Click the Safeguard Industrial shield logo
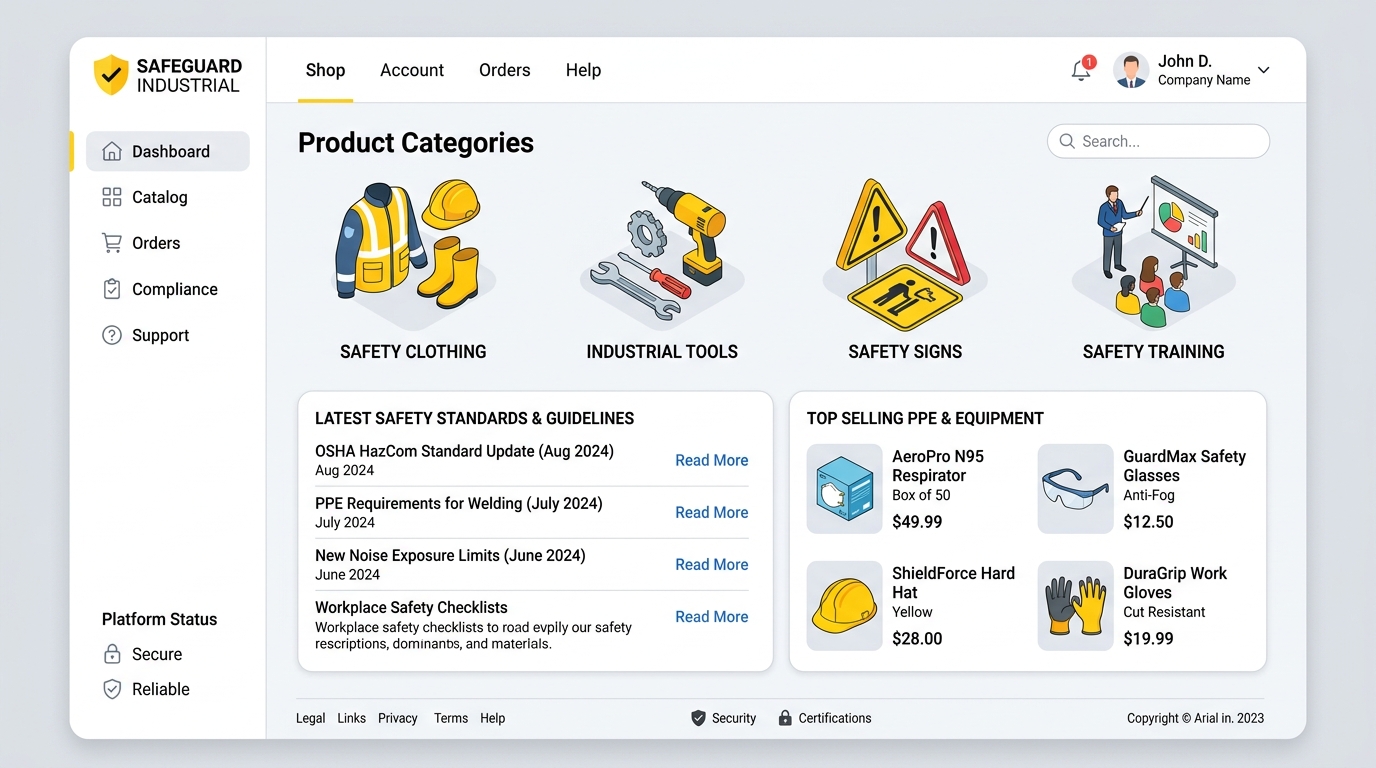Image resolution: width=1376 pixels, height=768 pixels. (111, 75)
